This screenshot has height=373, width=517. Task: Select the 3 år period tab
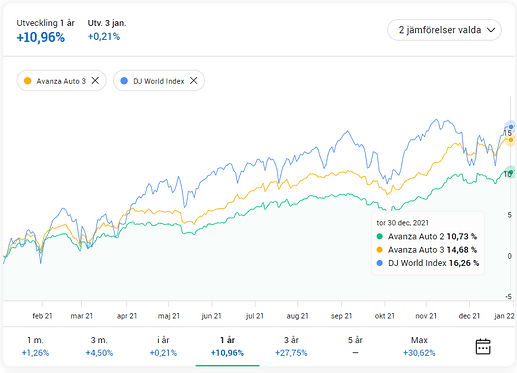[x=291, y=346]
